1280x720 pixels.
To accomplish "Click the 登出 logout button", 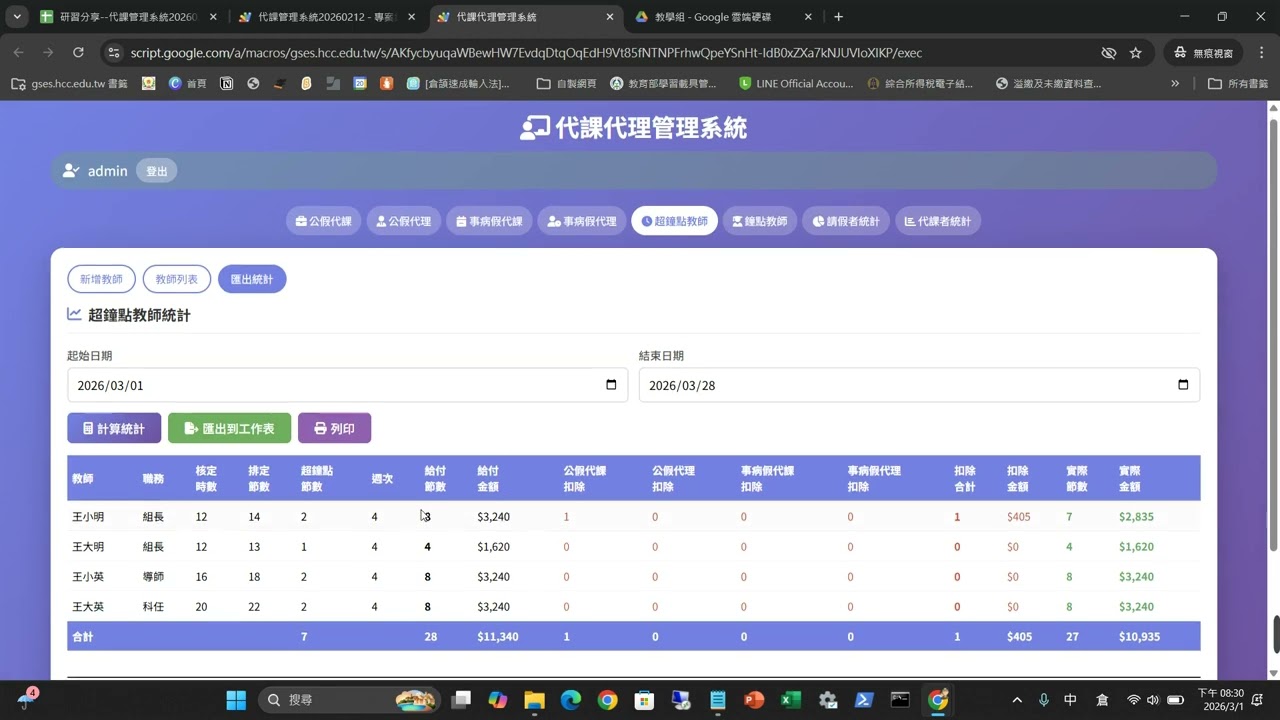I will pyautogui.click(x=157, y=171).
